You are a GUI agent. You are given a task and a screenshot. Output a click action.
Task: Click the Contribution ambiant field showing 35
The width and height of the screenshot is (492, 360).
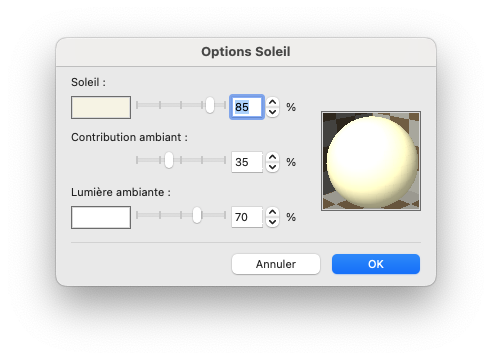247,162
